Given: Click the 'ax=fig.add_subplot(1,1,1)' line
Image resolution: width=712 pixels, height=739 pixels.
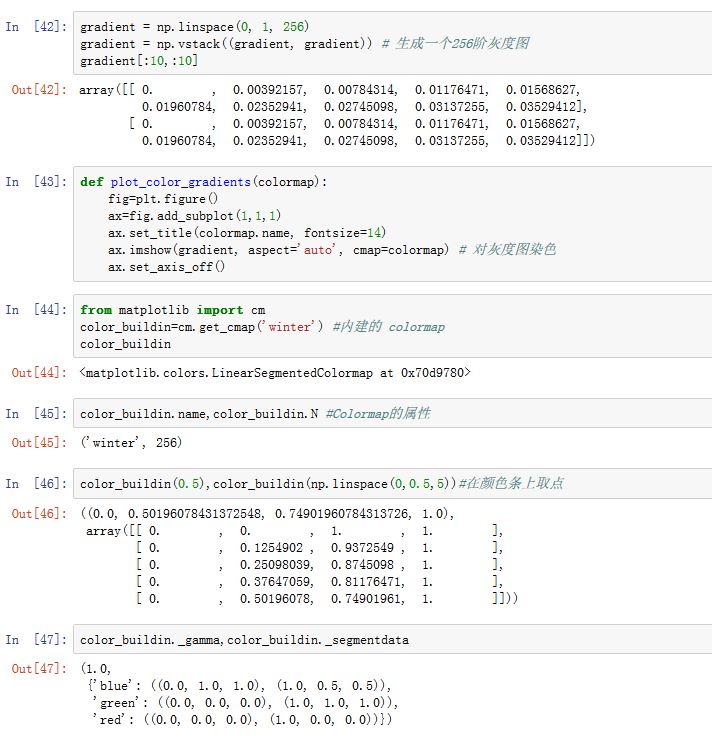Looking at the screenshot, I should pos(194,216).
